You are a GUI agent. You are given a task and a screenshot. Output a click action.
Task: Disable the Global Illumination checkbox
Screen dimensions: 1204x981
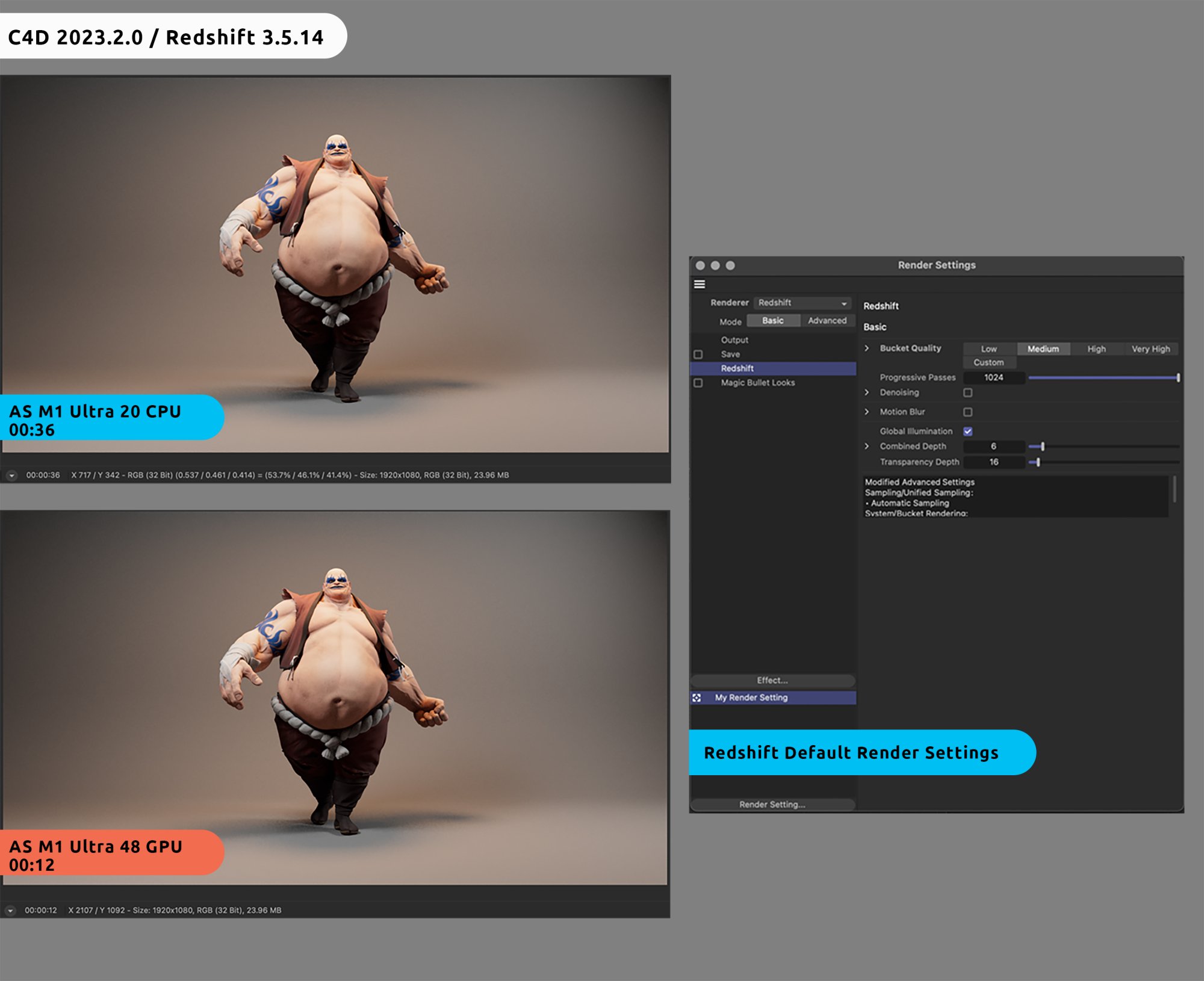(x=968, y=432)
